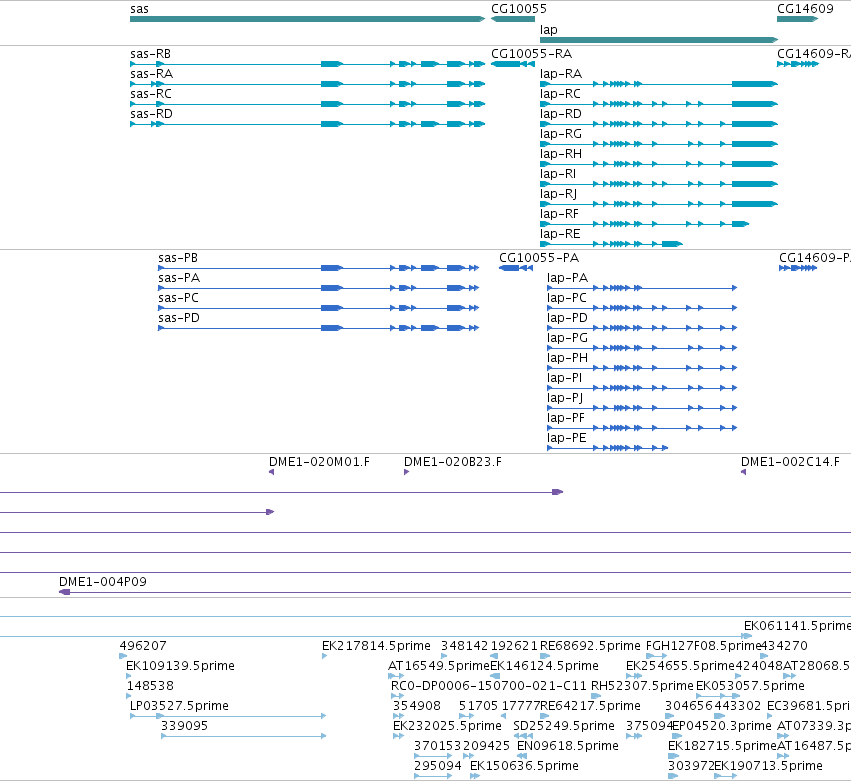This screenshot has height=781, width=851.
Task: Click the sas-PB protein label
Action: [178, 258]
